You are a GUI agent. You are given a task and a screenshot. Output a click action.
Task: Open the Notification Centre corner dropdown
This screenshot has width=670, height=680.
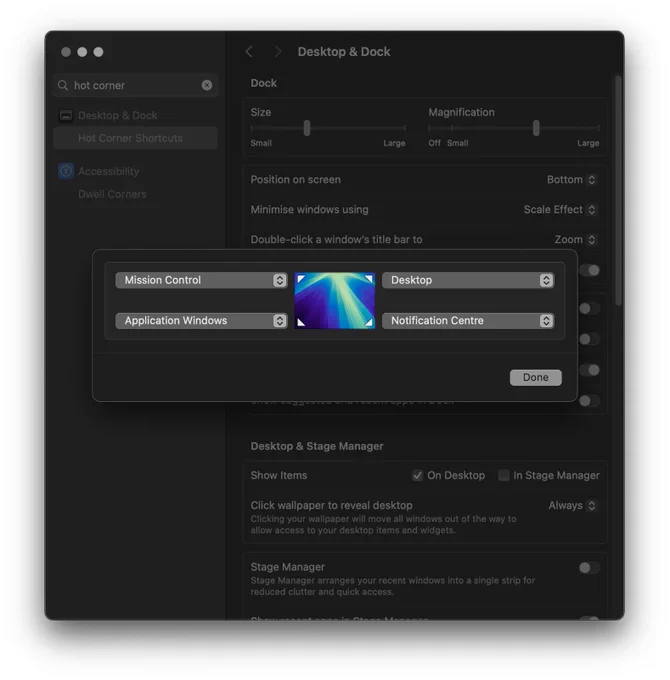point(468,321)
